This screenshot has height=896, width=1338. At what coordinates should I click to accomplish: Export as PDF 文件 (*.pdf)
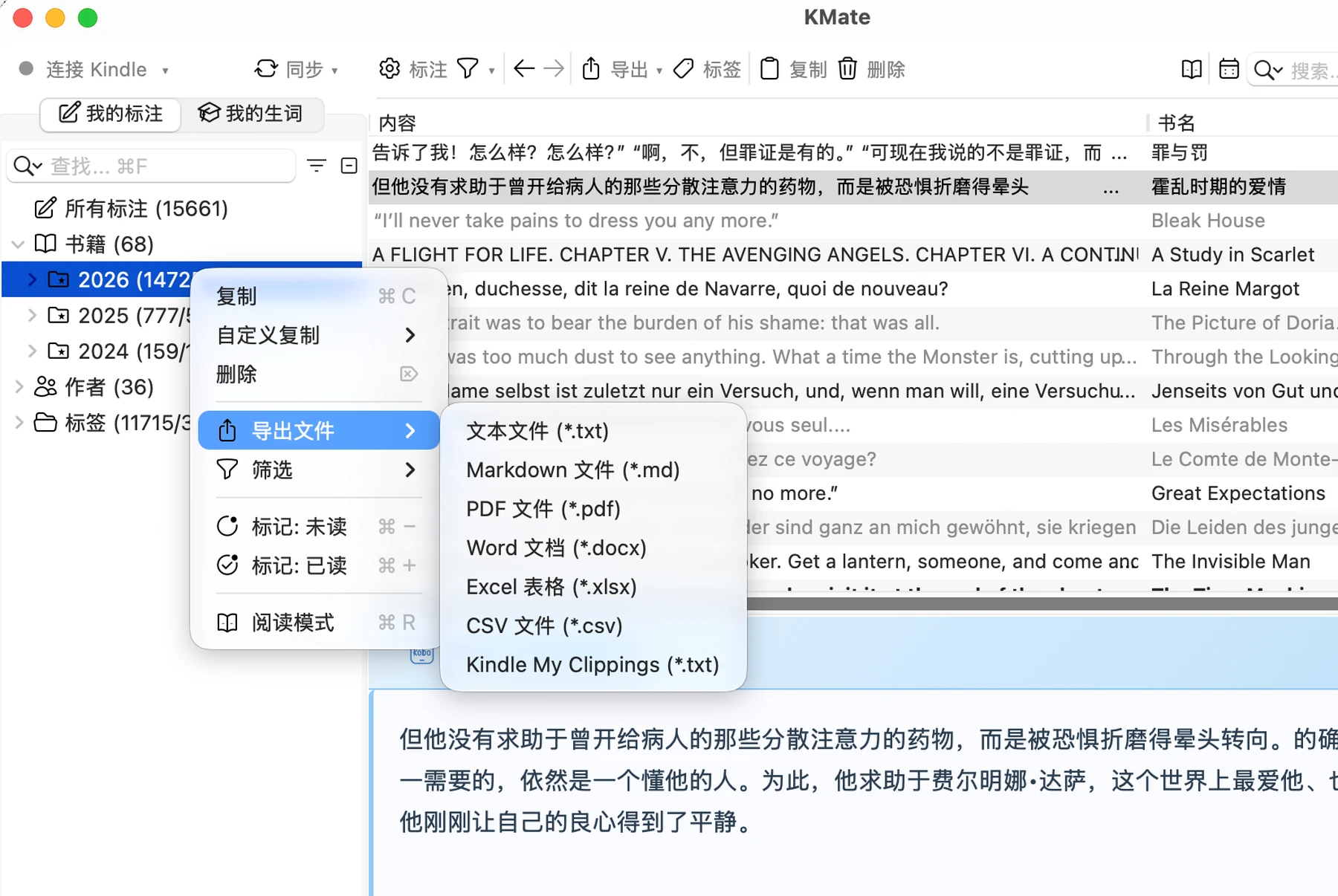(x=593, y=509)
